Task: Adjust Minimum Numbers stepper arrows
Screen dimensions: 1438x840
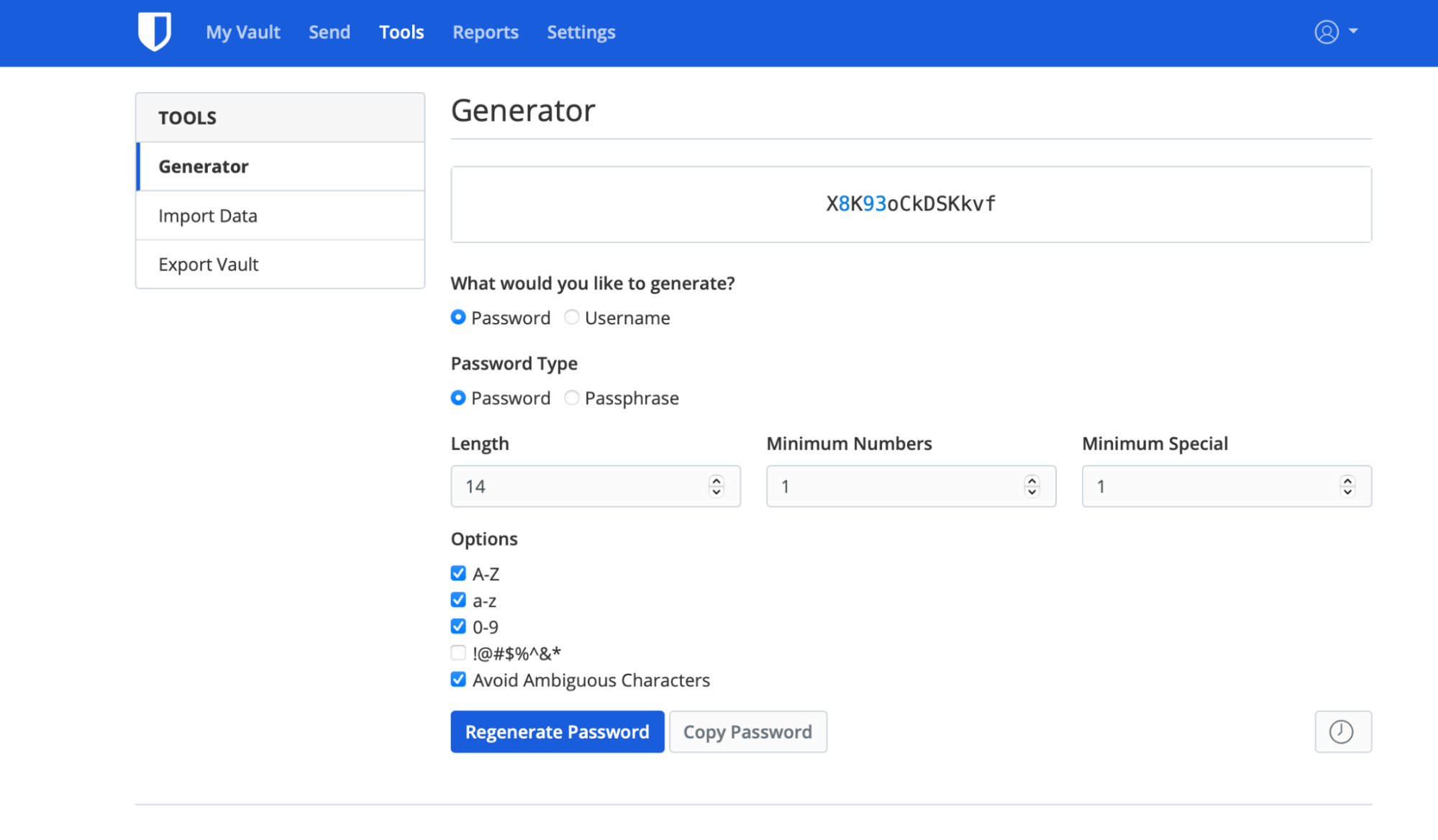Action: 1032,486
